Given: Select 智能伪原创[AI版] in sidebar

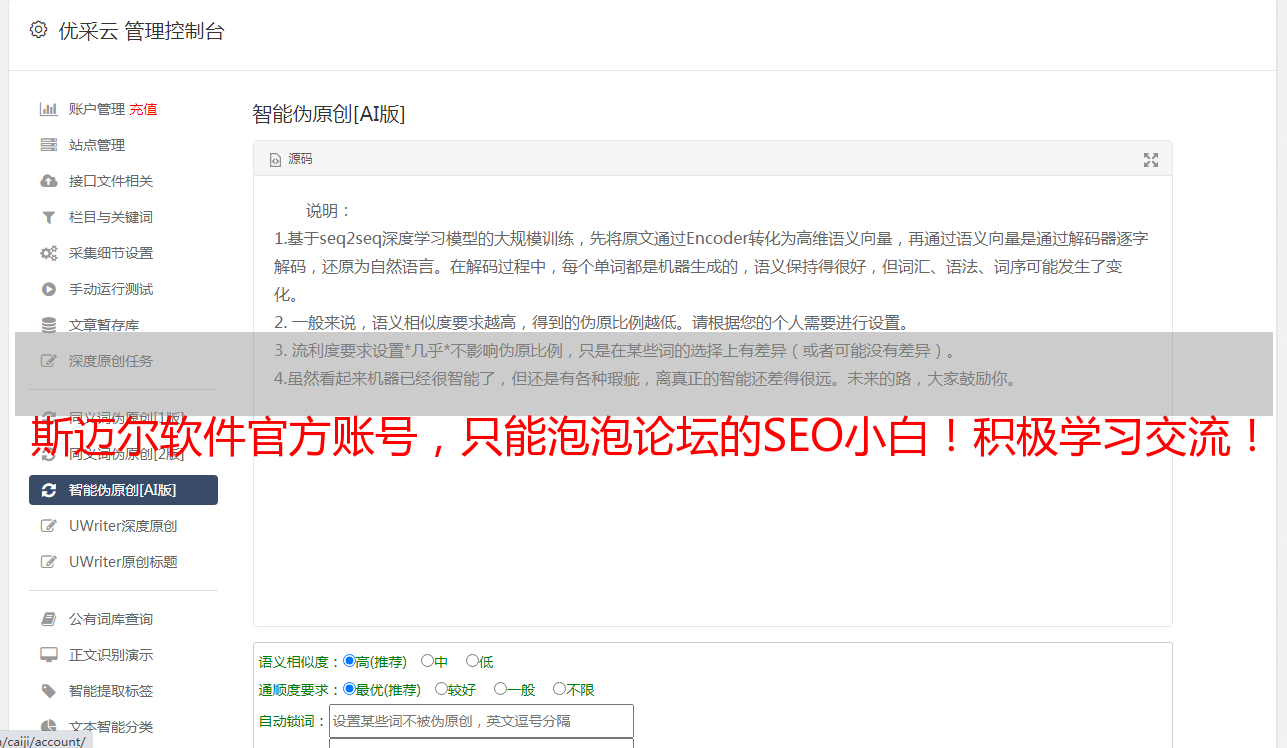Looking at the screenshot, I should point(124,490).
